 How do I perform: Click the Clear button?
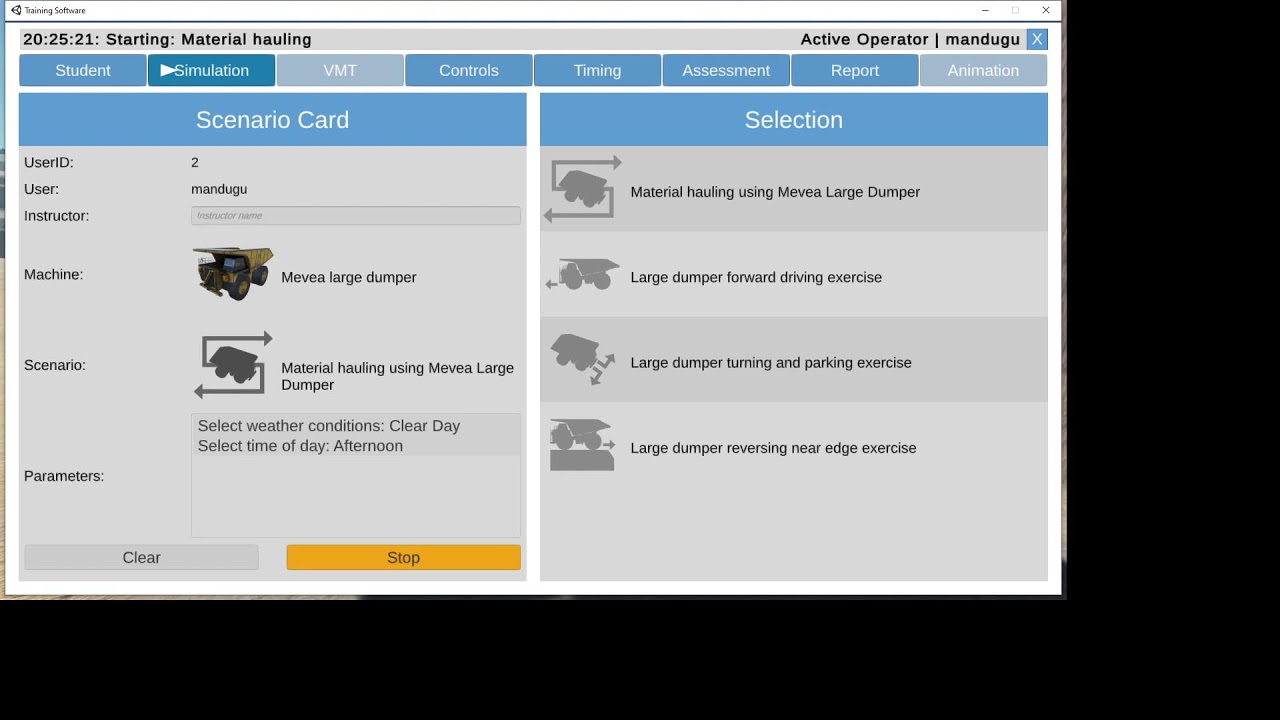point(141,558)
